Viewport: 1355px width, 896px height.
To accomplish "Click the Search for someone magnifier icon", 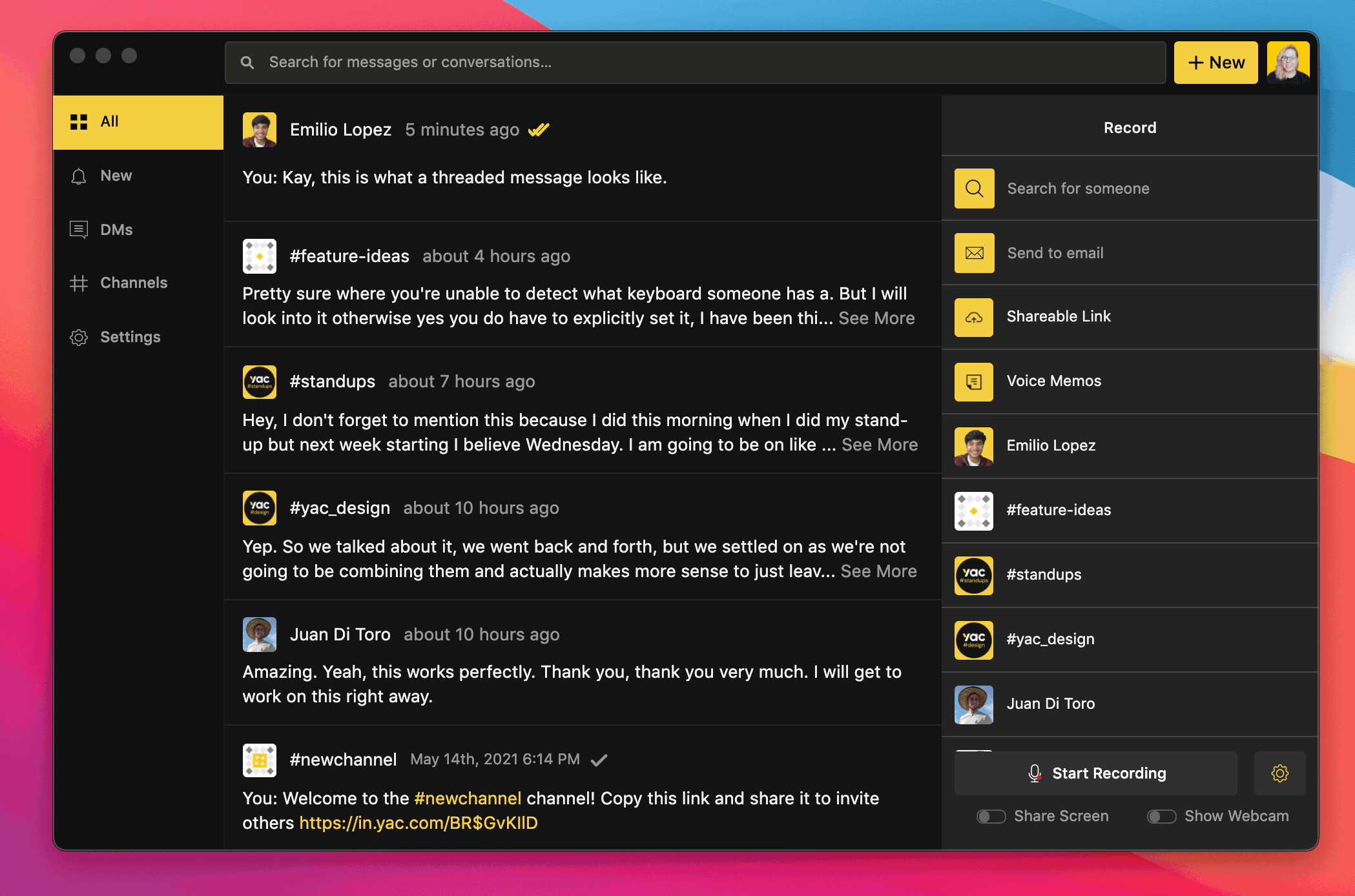I will click(x=974, y=188).
